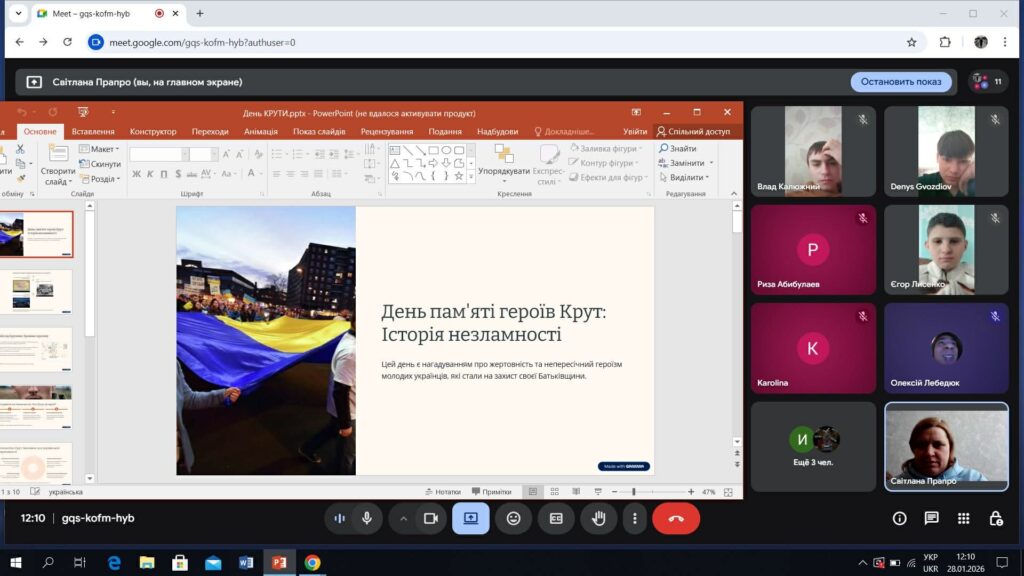Open the meeting chat panel
The image size is (1024, 576).
[931, 518]
